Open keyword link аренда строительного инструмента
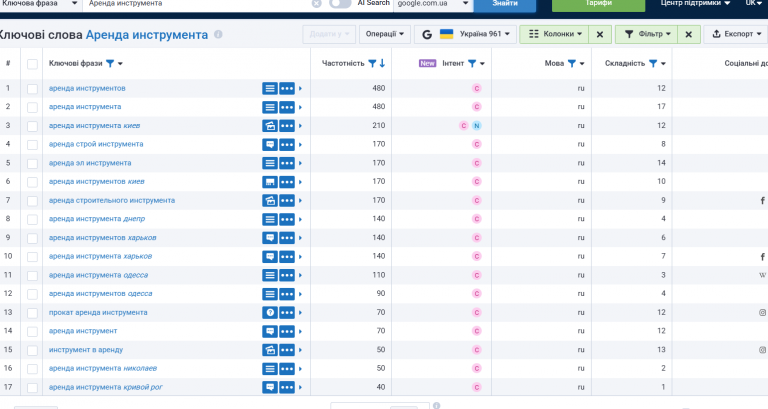The image size is (768, 409). coord(112,200)
